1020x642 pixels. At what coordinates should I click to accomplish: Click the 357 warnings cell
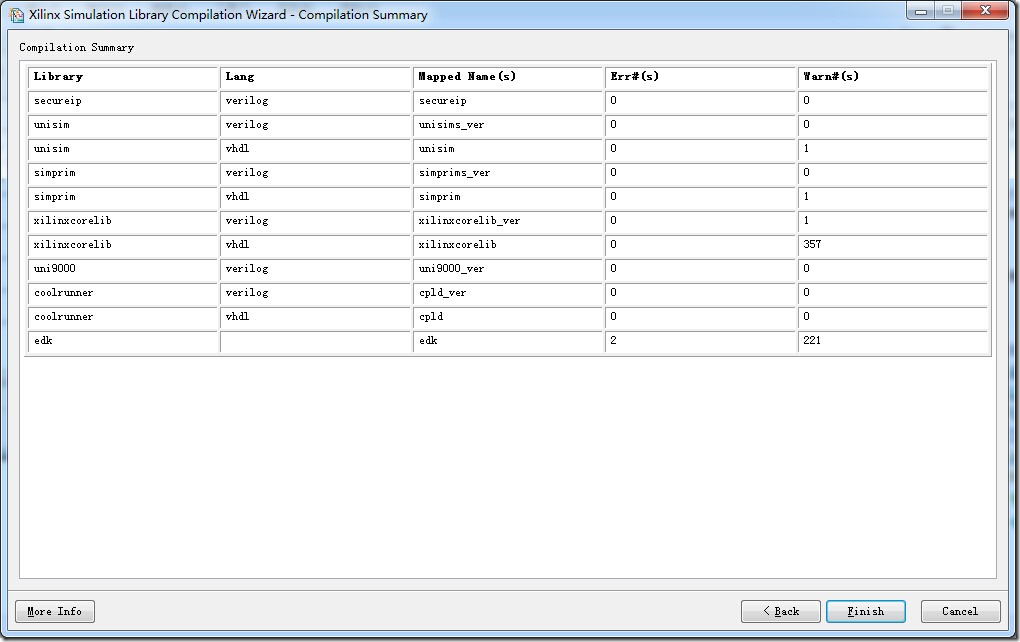point(892,245)
